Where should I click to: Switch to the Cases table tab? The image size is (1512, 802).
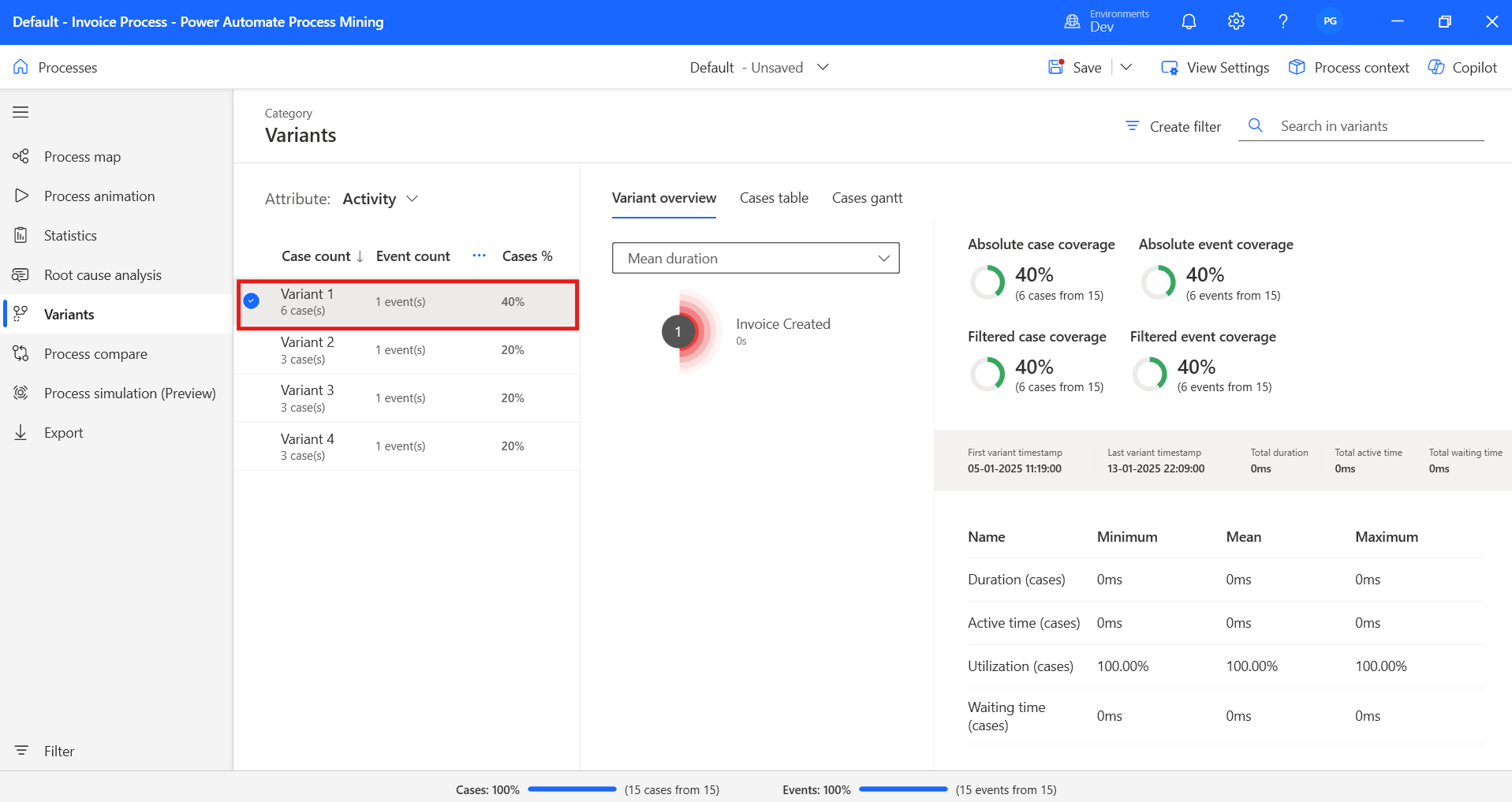click(x=774, y=198)
